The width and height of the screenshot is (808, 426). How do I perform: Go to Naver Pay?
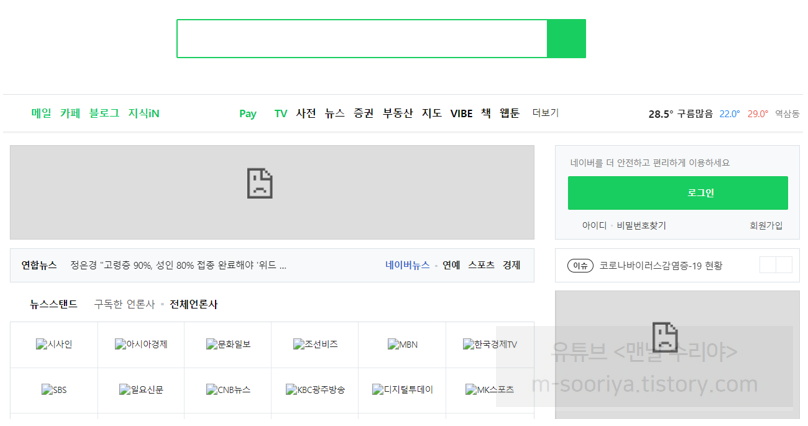click(248, 114)
